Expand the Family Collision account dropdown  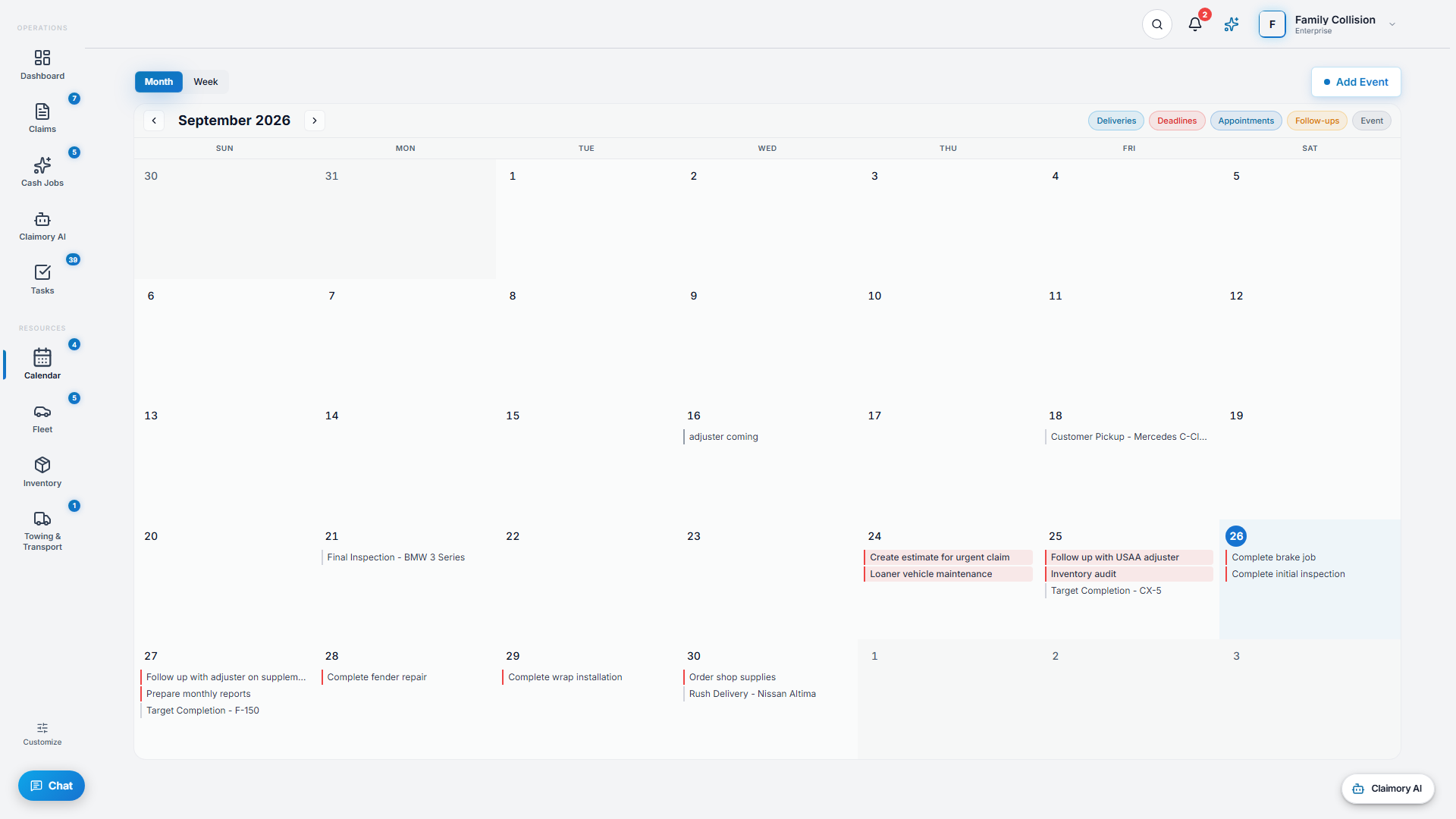tap(1392, 24)
